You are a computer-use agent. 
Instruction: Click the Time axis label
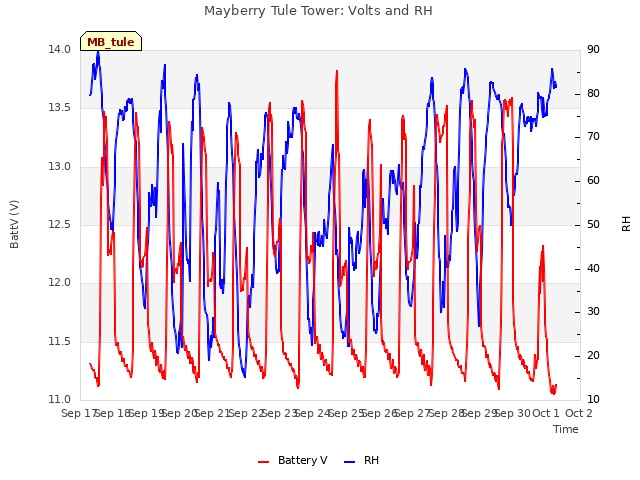[x=566, y=429]
